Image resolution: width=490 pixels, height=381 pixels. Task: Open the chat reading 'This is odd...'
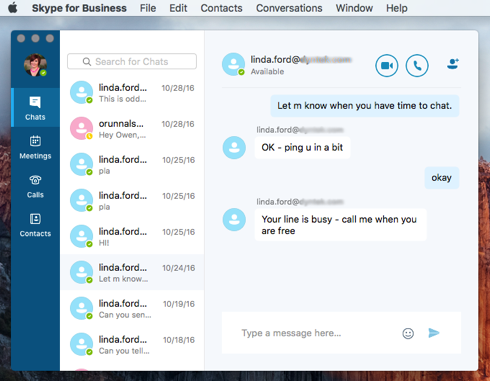[132, 92]
